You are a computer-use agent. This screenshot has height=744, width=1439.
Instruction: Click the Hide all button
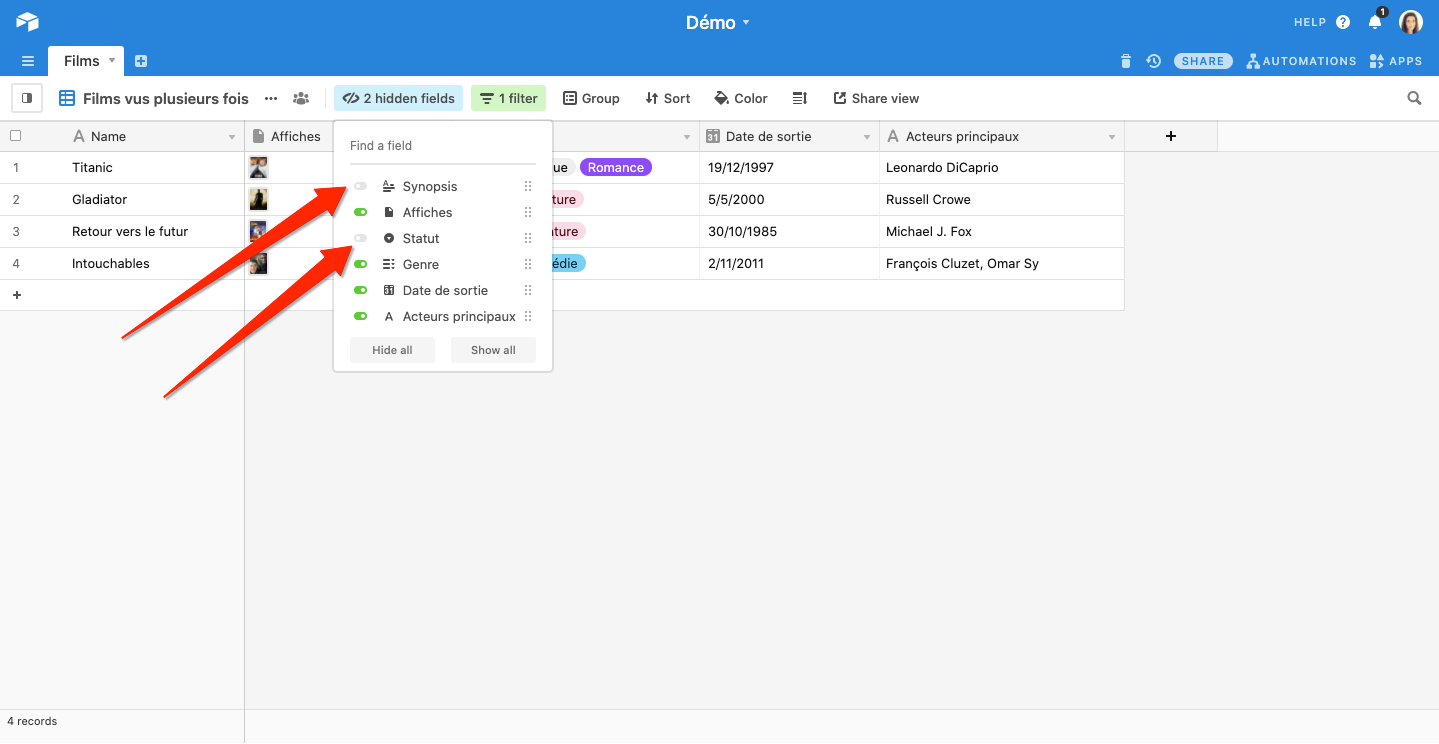[392, 350]
